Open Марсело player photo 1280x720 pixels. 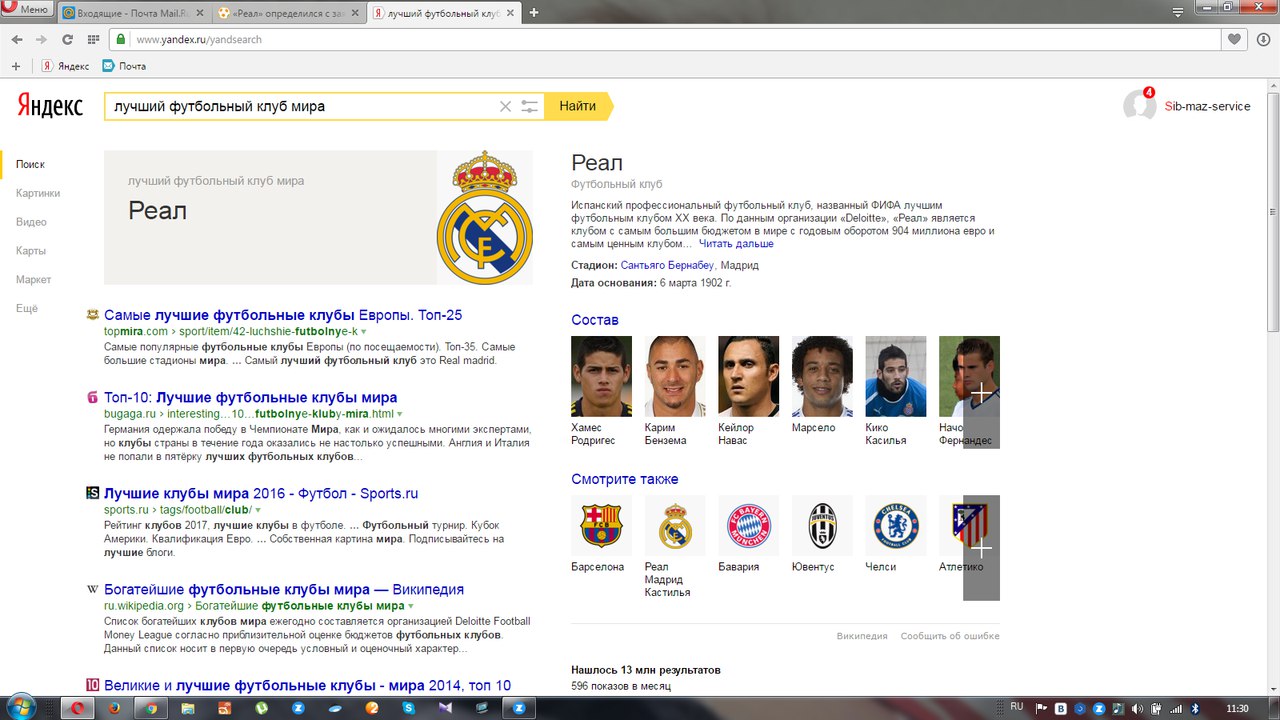(822, 376)
